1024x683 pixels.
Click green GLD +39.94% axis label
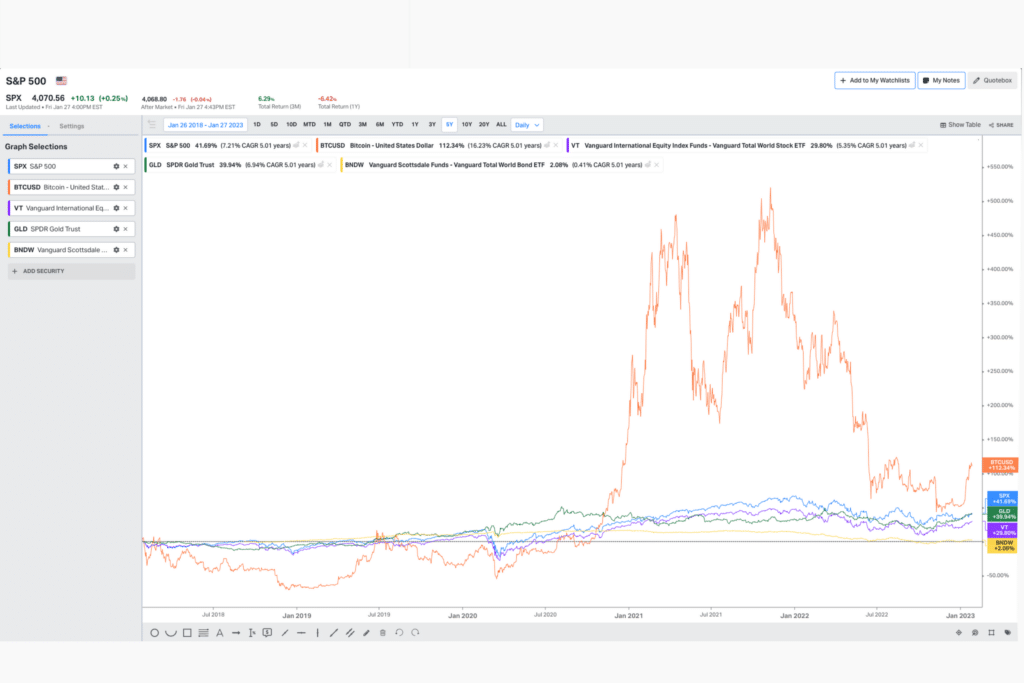click(1002, 515)
